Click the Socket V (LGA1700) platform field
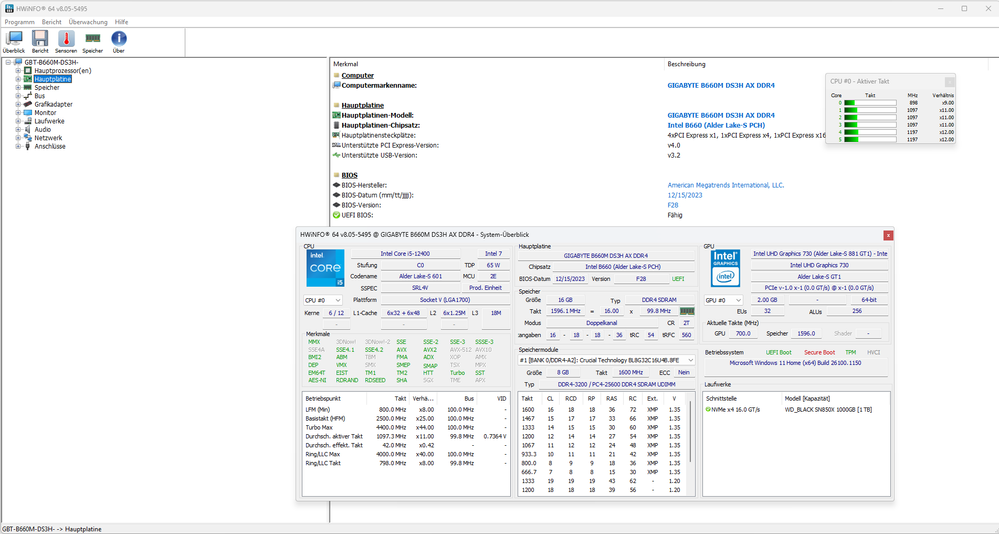This screenshot has width=999, height=534. click(x=445, y=299)
